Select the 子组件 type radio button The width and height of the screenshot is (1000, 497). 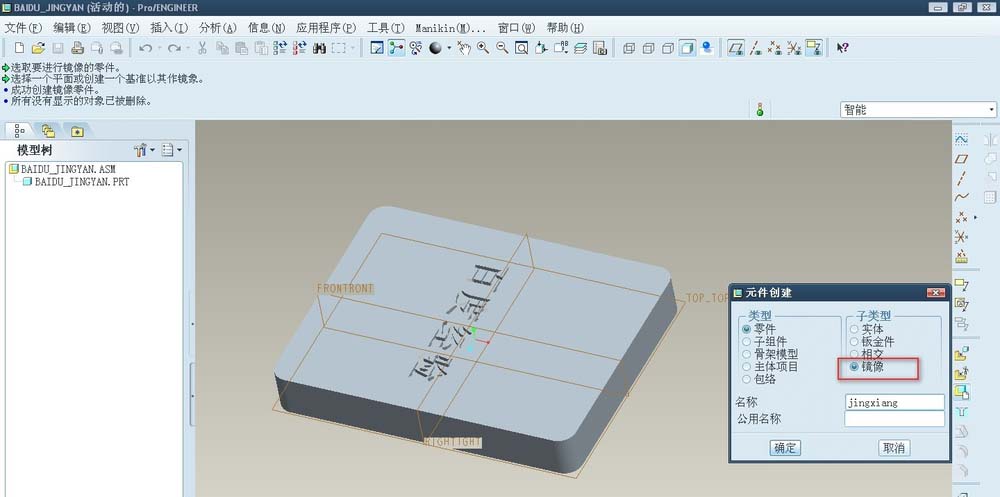pos(746,341)
